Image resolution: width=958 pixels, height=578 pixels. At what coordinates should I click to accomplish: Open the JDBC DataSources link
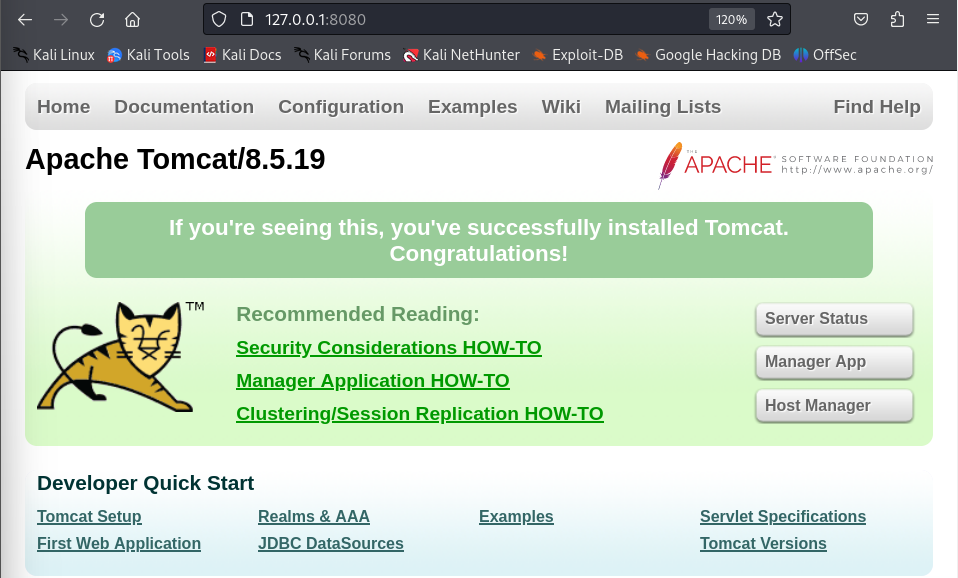tap(331, 544)
